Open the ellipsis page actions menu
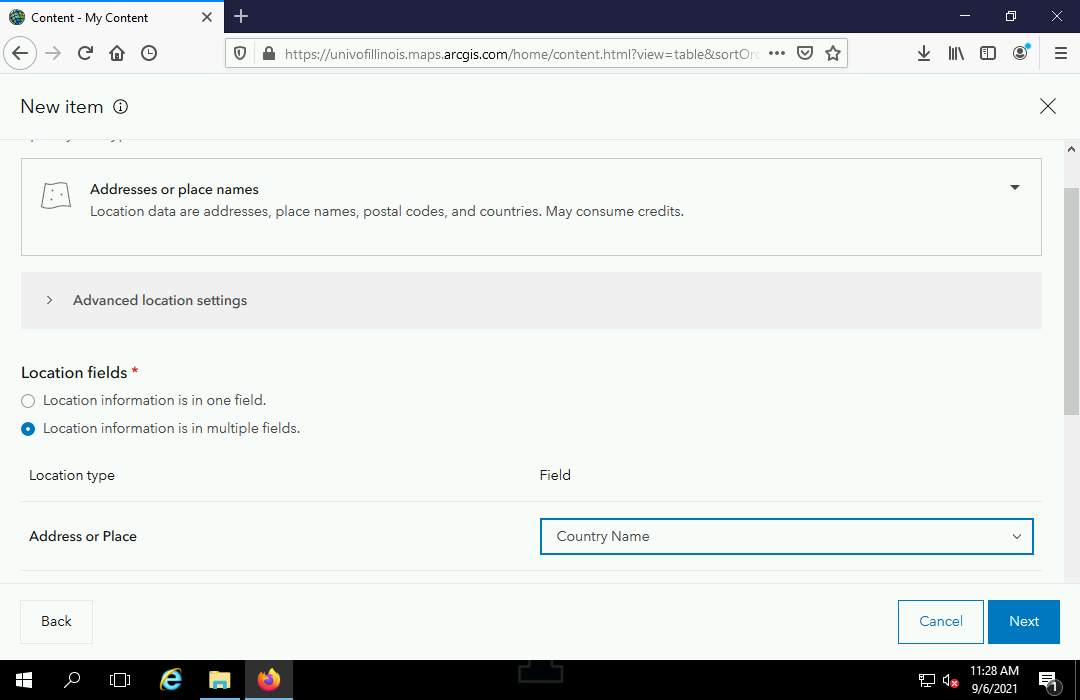 (x=777, y=52)
